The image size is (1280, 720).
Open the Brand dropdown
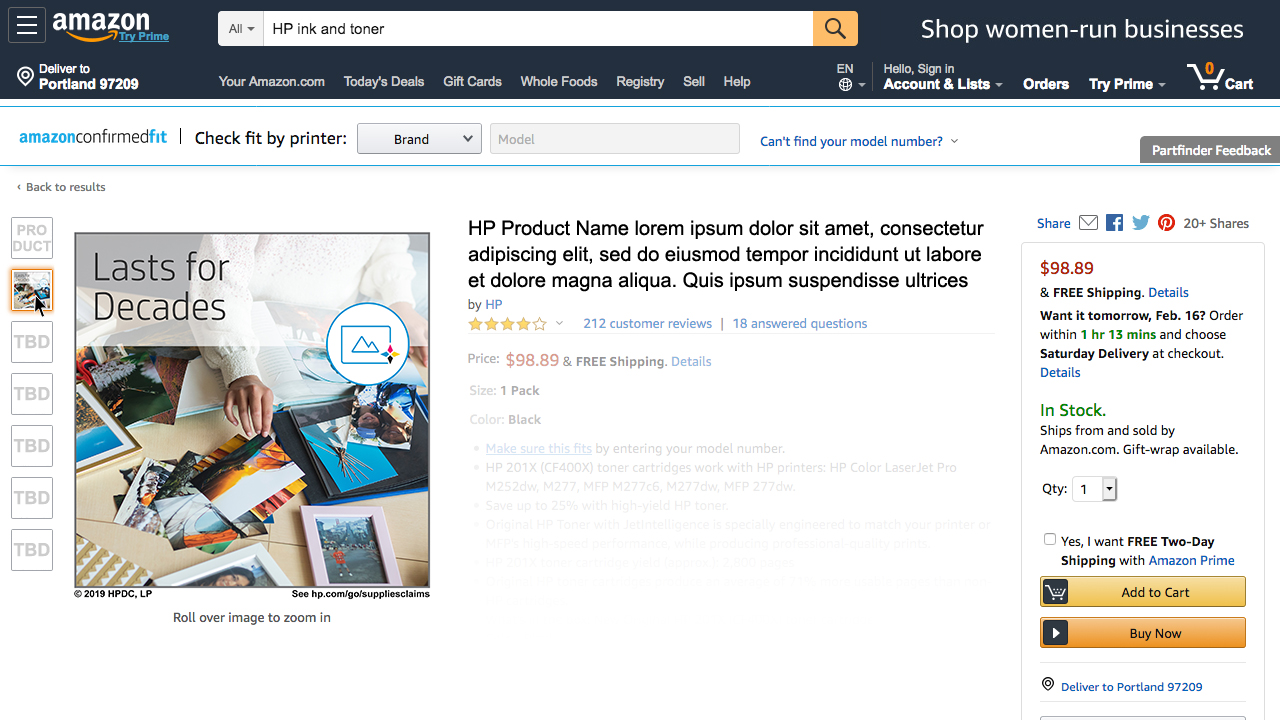point(419,139)
